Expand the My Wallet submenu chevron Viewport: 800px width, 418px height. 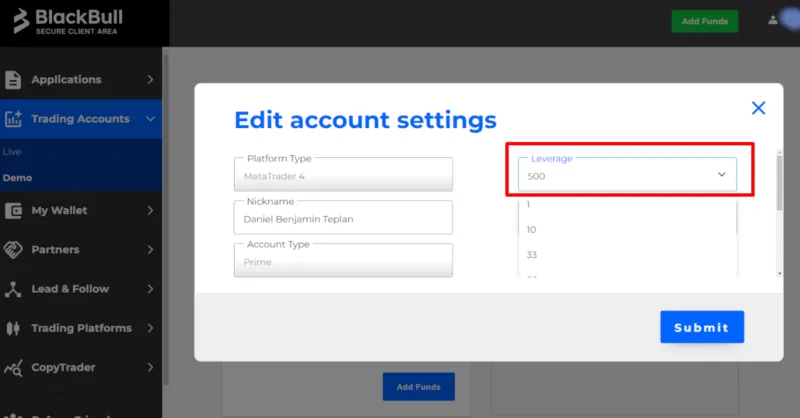click(x=150, y=210)
